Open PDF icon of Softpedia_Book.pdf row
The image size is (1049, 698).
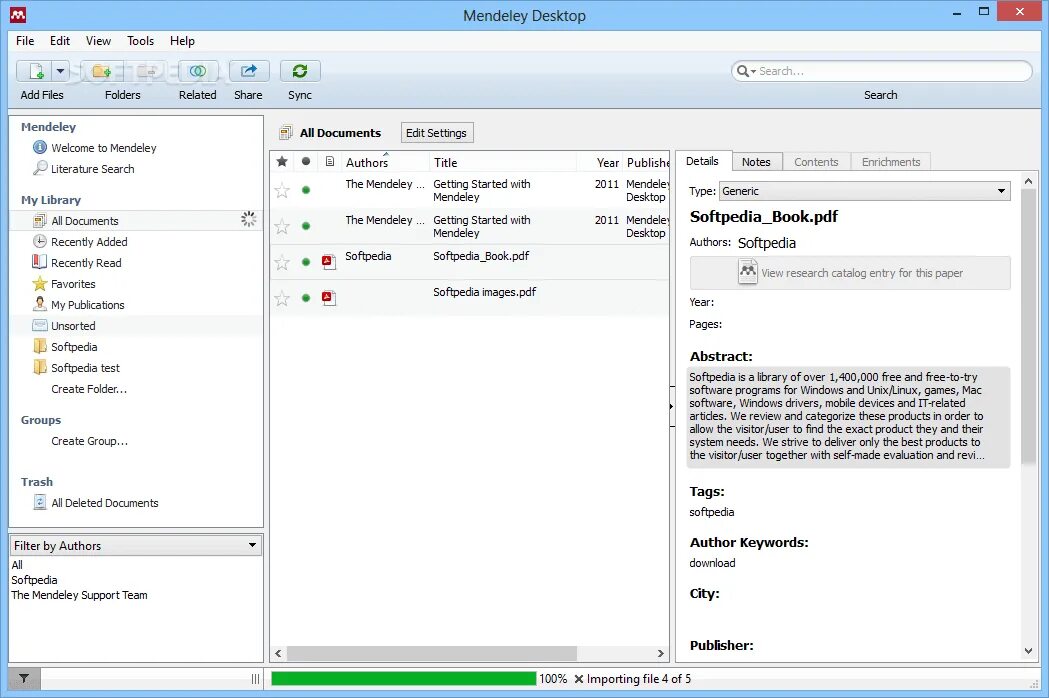coord(328,262)
